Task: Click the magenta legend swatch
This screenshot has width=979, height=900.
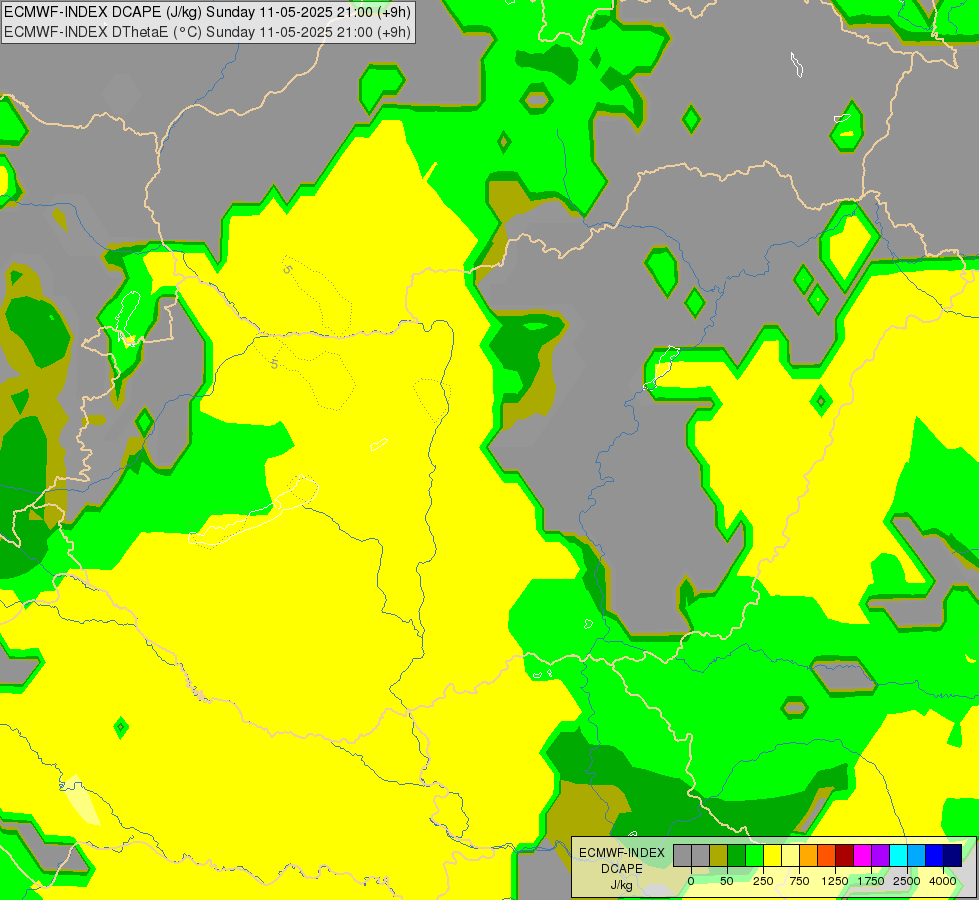Action: [x=863, y=856]
